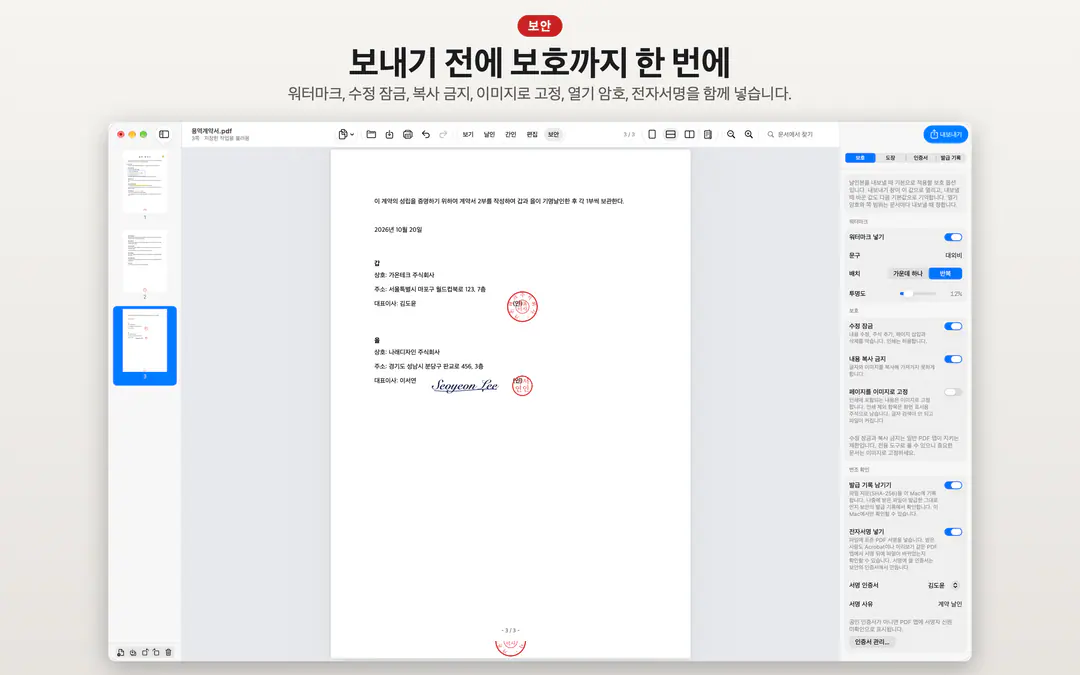Viewport: 1080px width, 675px height.
Task: Zoom out with magnifier minus icon
Action: pos(731,134)
